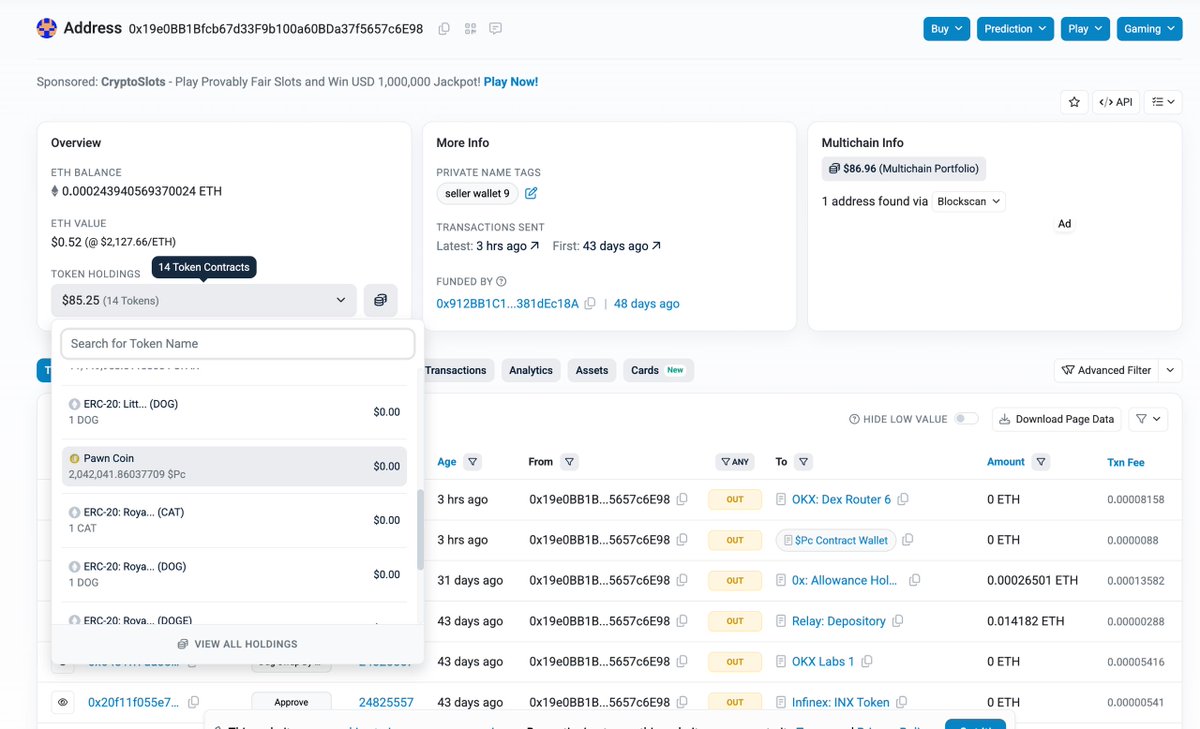Image resolution: width=1200 pixels, height=729 pixels.
Task: Sort by the Age column header
Action: tap(447, 462)
